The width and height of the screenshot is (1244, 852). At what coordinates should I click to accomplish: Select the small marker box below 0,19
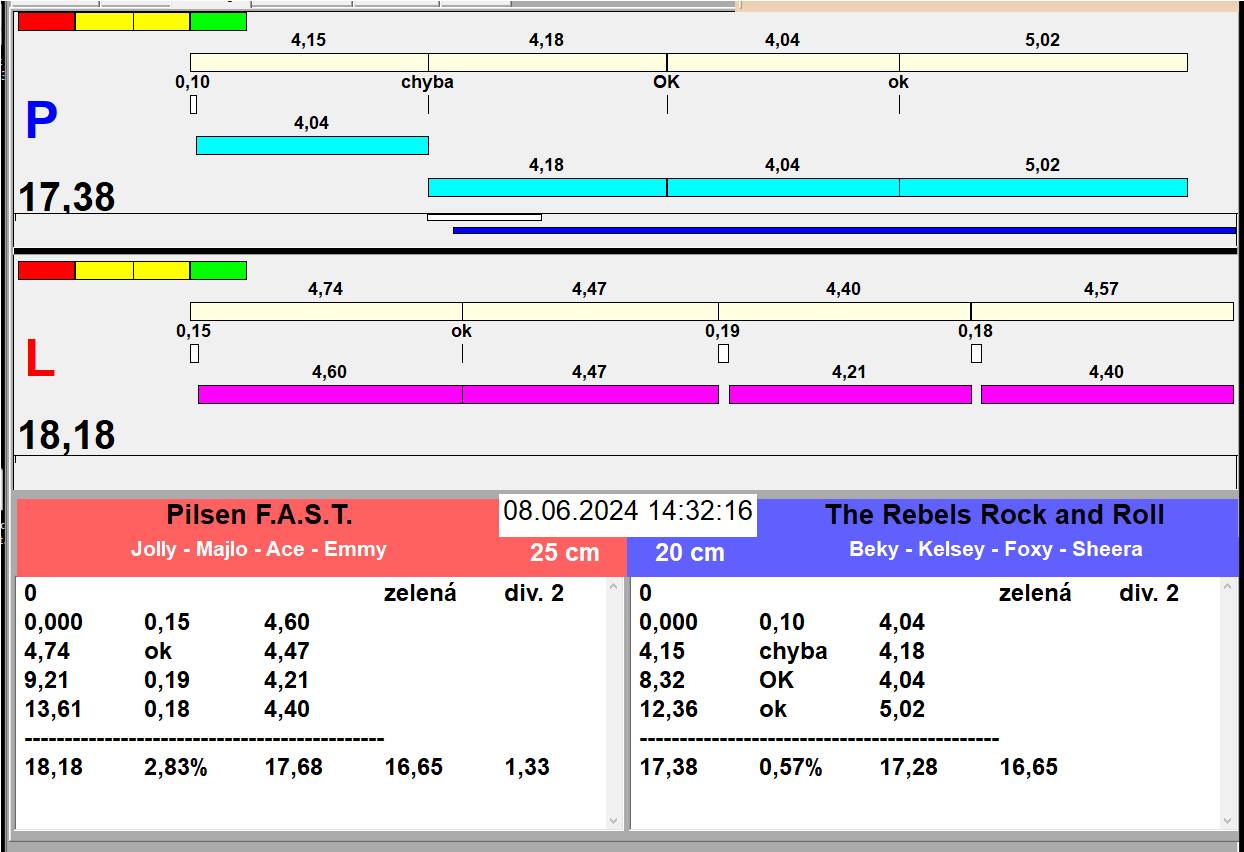click(723, 353)
